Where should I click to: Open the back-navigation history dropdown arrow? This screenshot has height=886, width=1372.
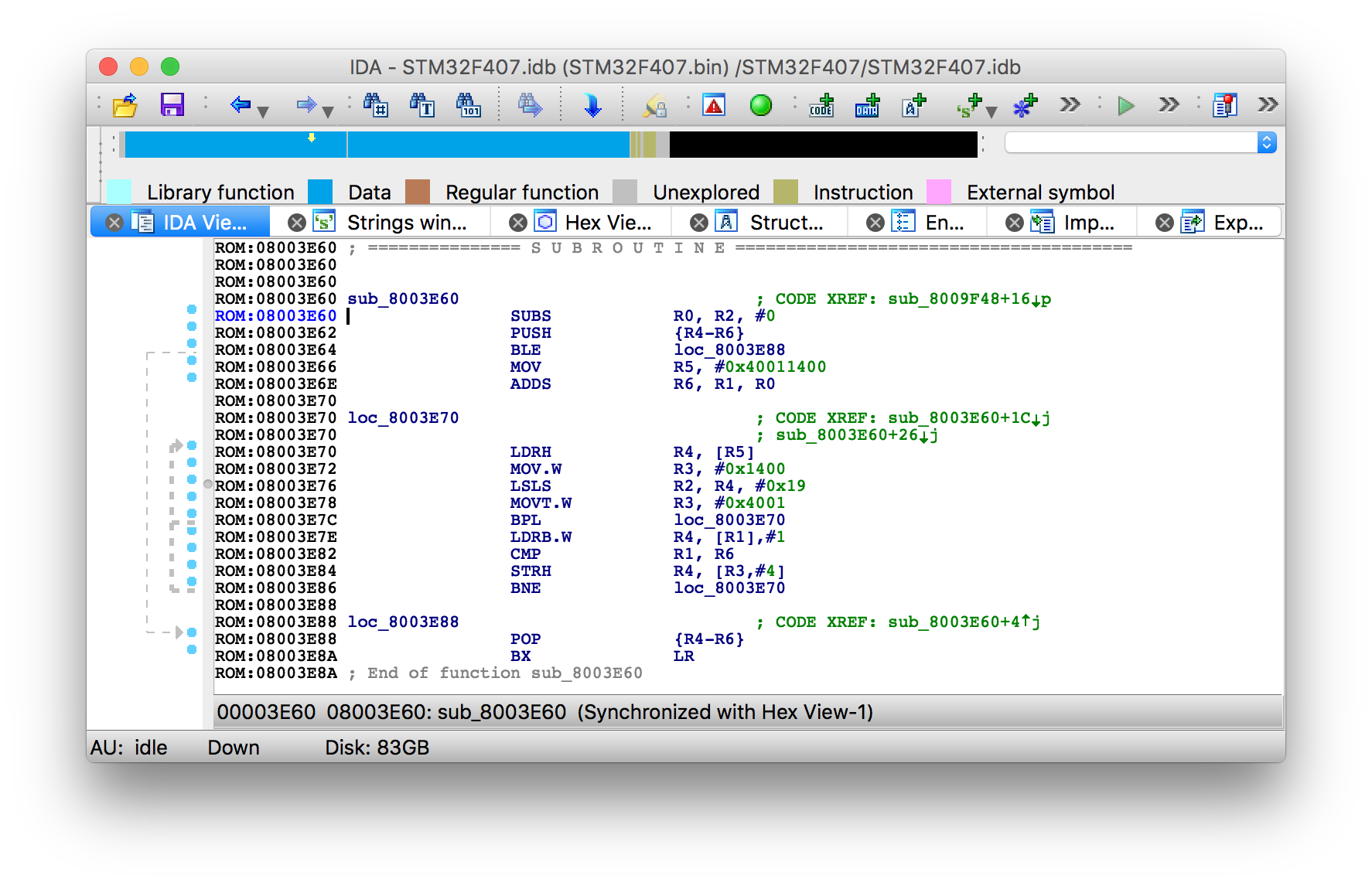tap(263, 112)
